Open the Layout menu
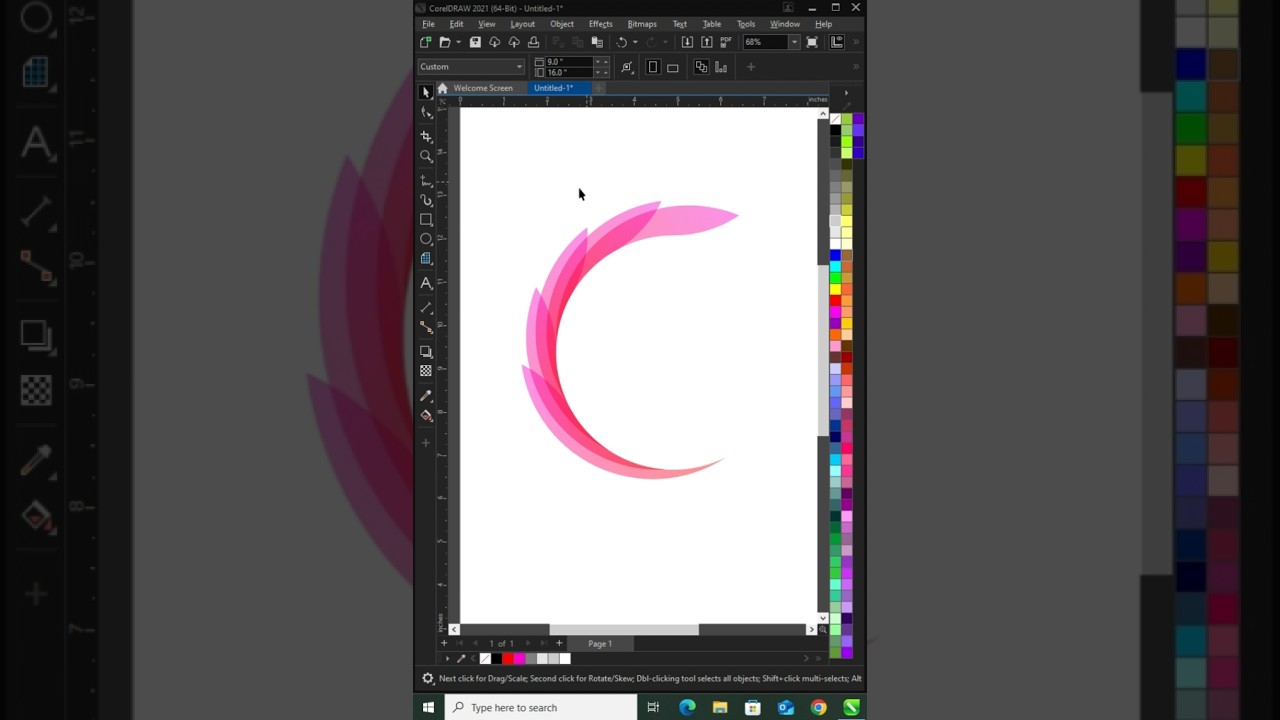The image size is (1280, 720). click(522, 24)
